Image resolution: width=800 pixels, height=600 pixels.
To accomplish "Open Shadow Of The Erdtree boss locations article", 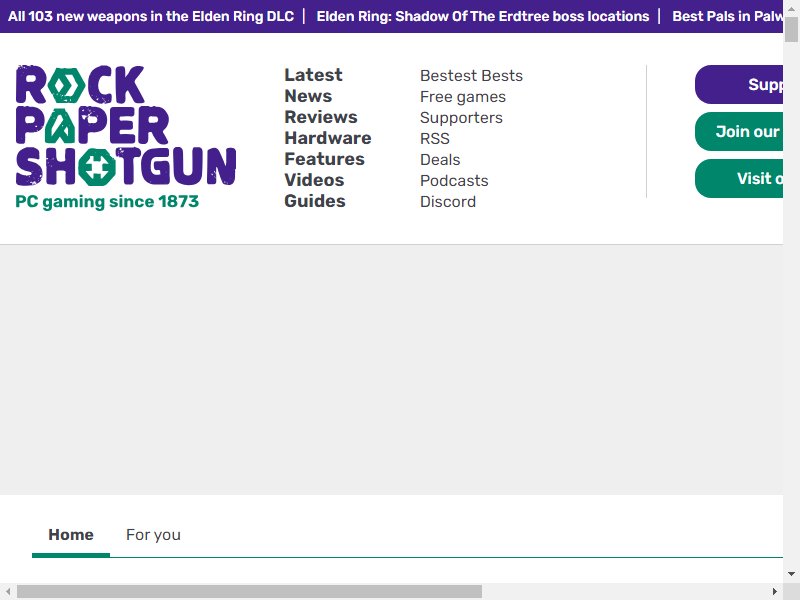I will [483, 16].
